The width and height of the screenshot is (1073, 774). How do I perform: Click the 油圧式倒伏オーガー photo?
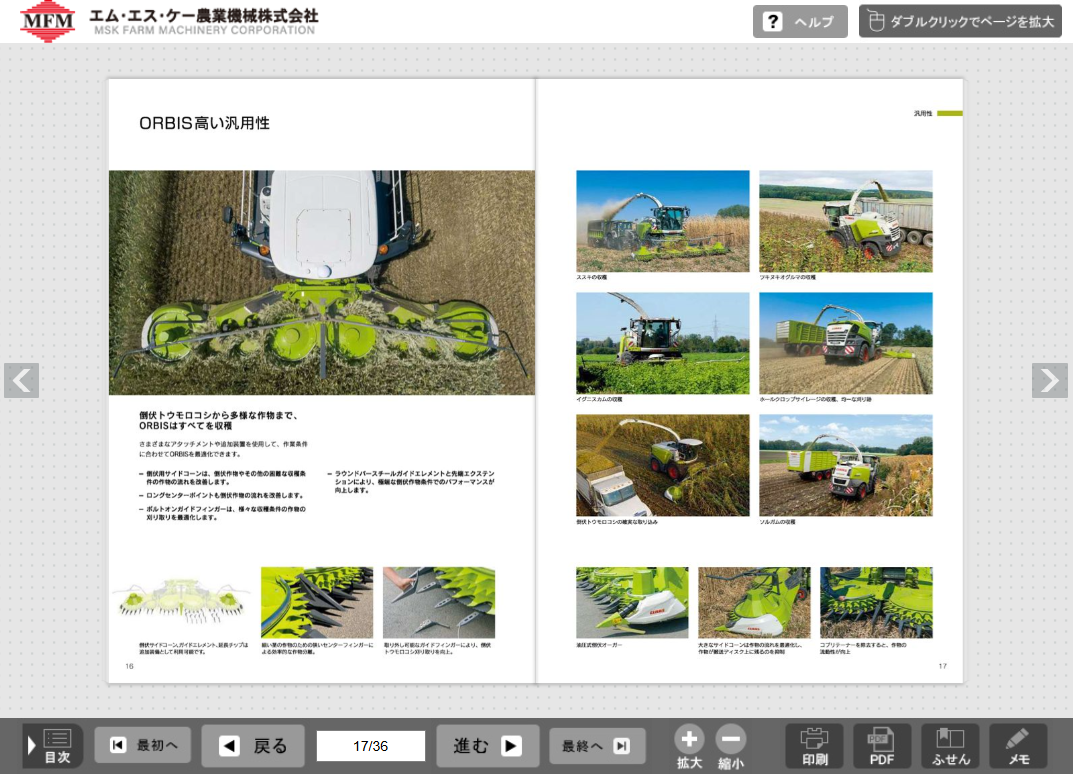632,602
